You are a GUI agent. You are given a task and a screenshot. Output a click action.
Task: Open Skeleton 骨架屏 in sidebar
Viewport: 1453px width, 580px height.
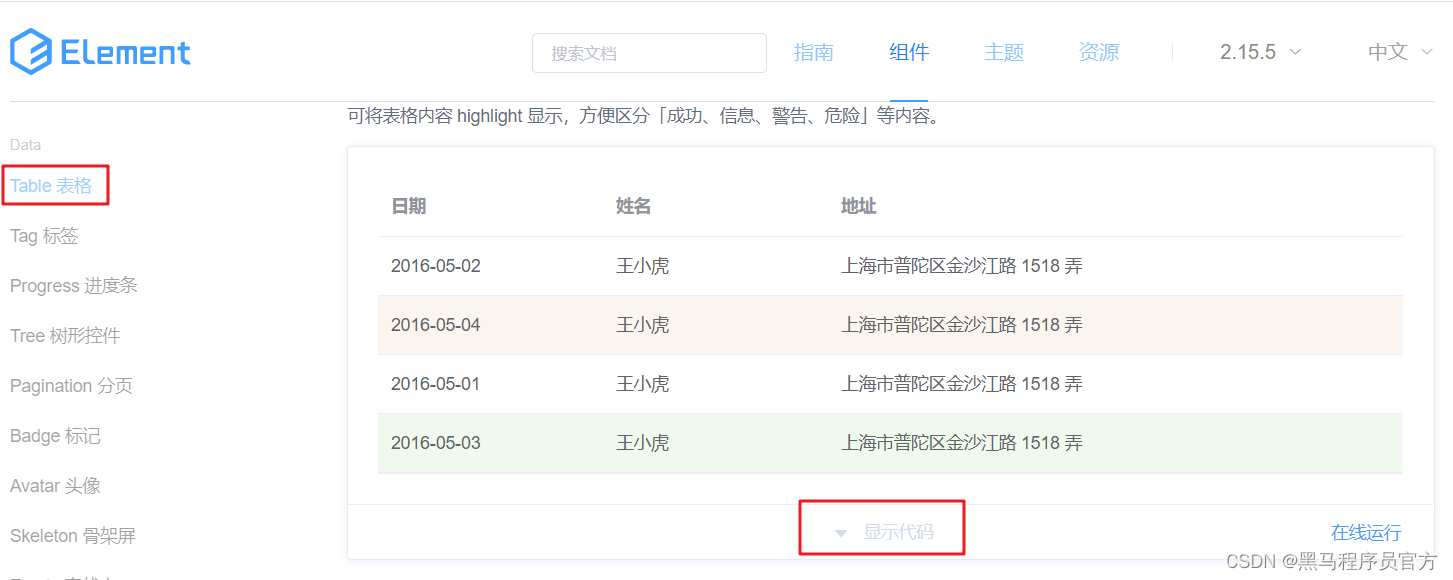click(72, 536)
